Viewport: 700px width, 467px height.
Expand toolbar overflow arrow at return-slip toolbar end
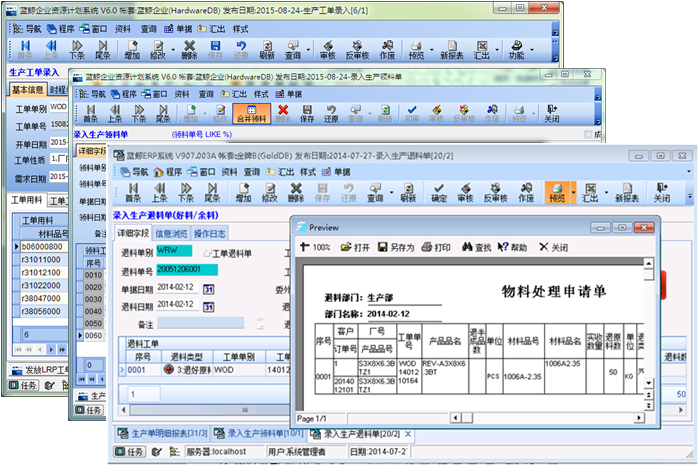[690, 196]
